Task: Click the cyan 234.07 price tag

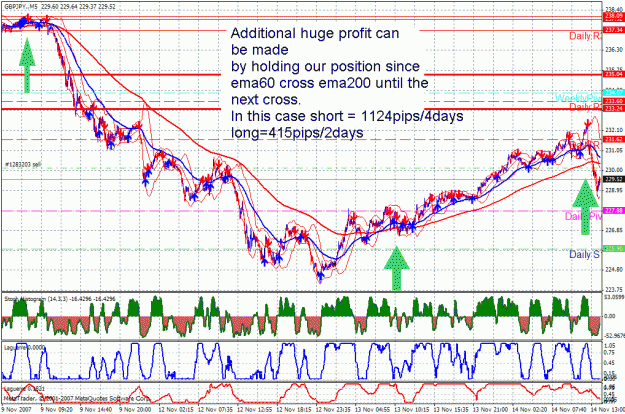Action: pos(614,92)
